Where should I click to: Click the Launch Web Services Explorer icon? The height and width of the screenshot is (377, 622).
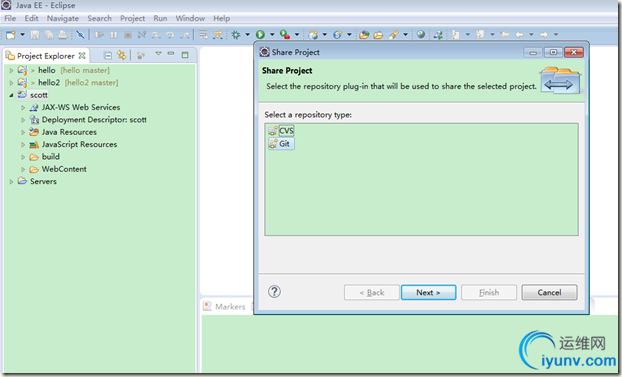pyautogui.click(x=438, y=35)
